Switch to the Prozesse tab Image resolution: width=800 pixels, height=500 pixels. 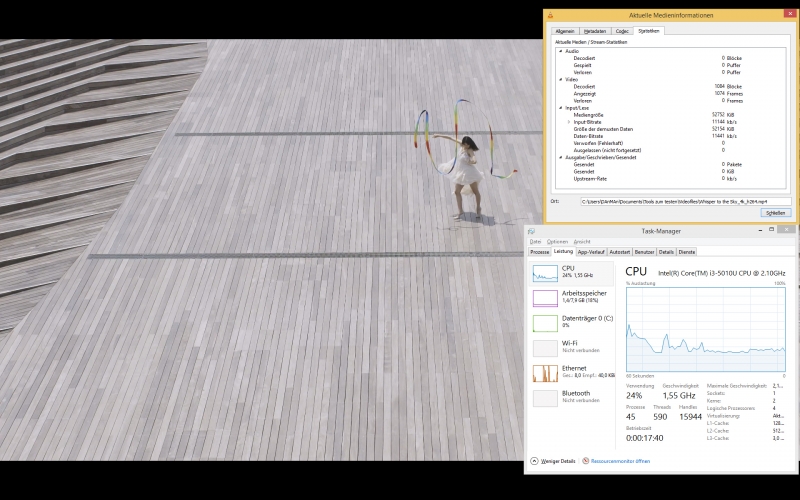point(539,252)
